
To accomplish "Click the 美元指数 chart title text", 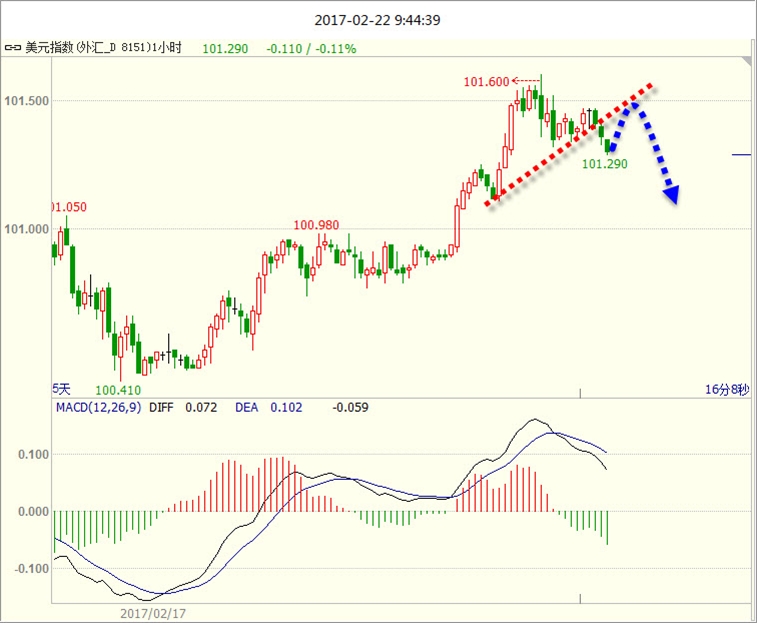I will 103,47.
